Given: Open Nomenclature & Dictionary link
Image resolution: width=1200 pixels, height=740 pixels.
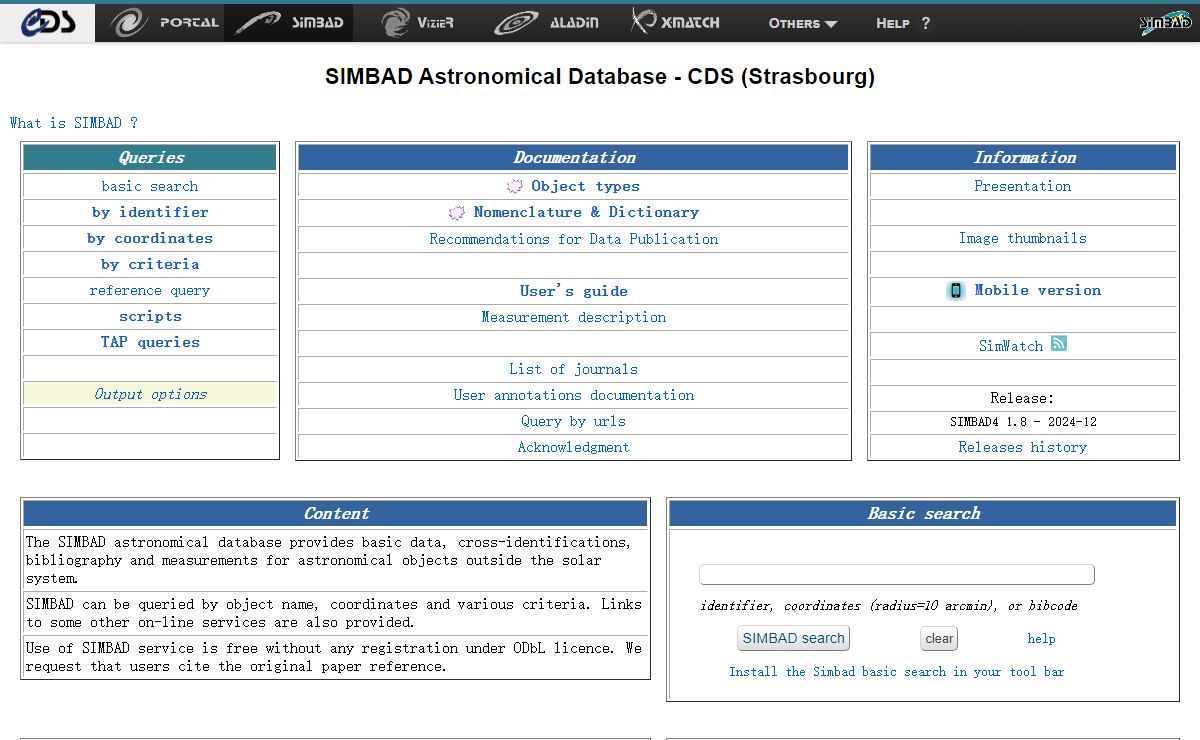Looking at the screenshot, I should [586, 212].
